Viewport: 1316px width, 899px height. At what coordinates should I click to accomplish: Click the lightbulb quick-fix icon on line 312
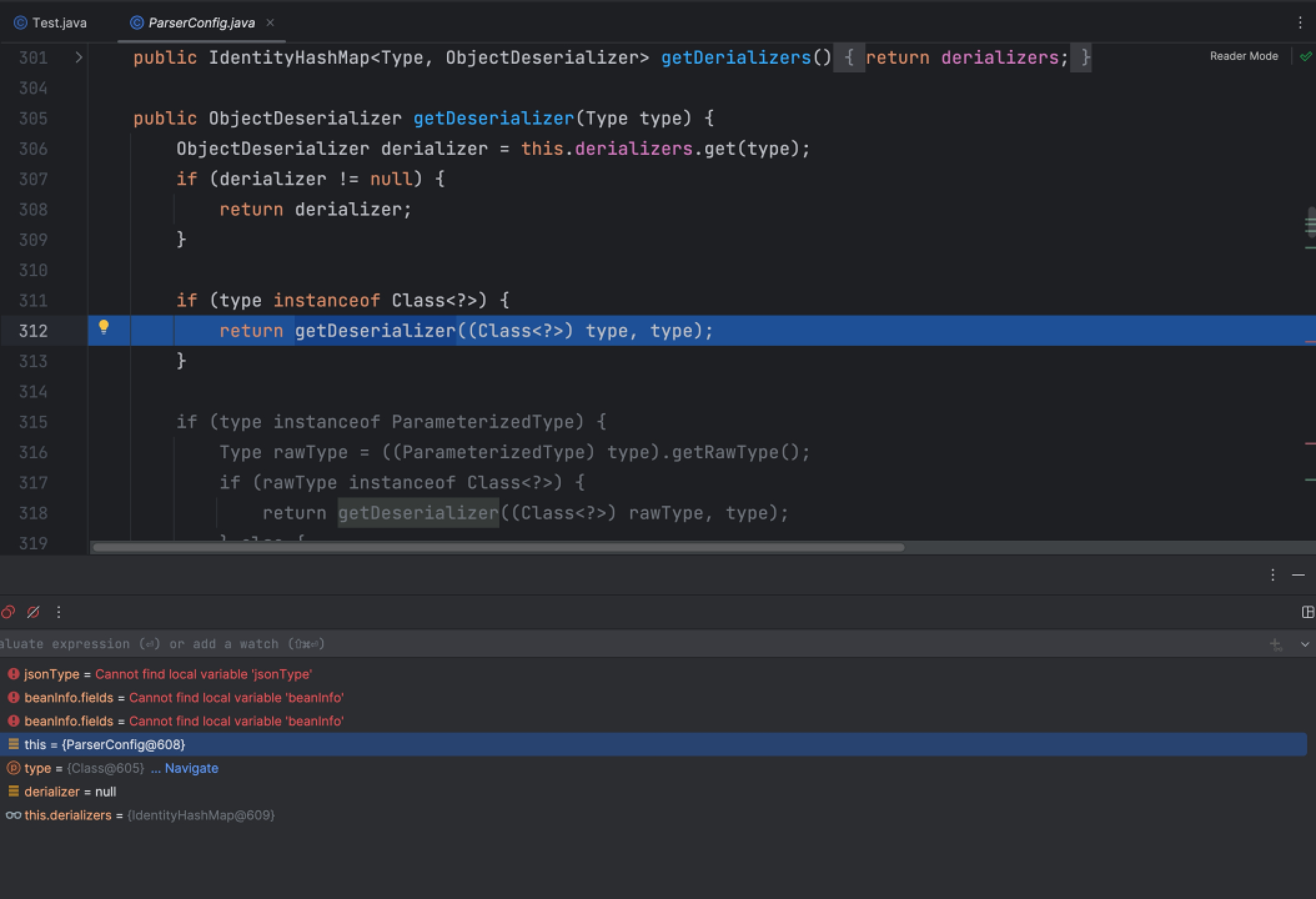tap(104, 327)
